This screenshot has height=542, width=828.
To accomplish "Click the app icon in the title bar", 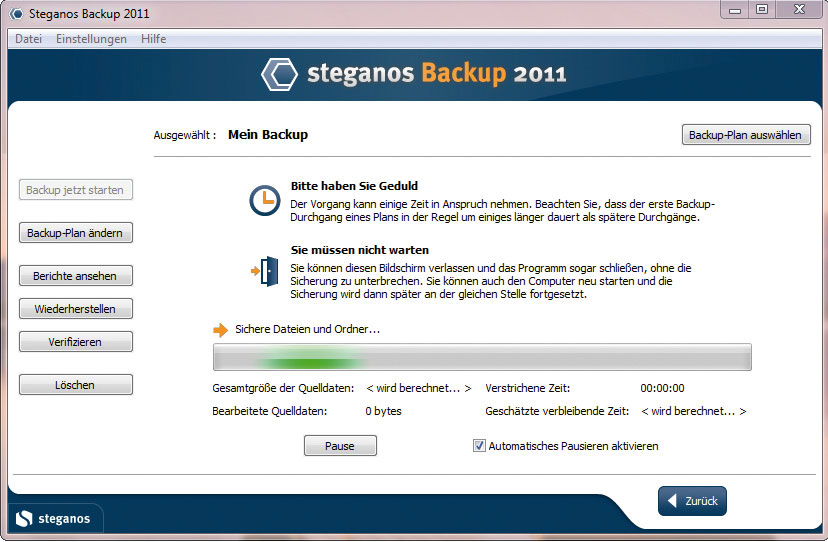I will pos(16,14).
